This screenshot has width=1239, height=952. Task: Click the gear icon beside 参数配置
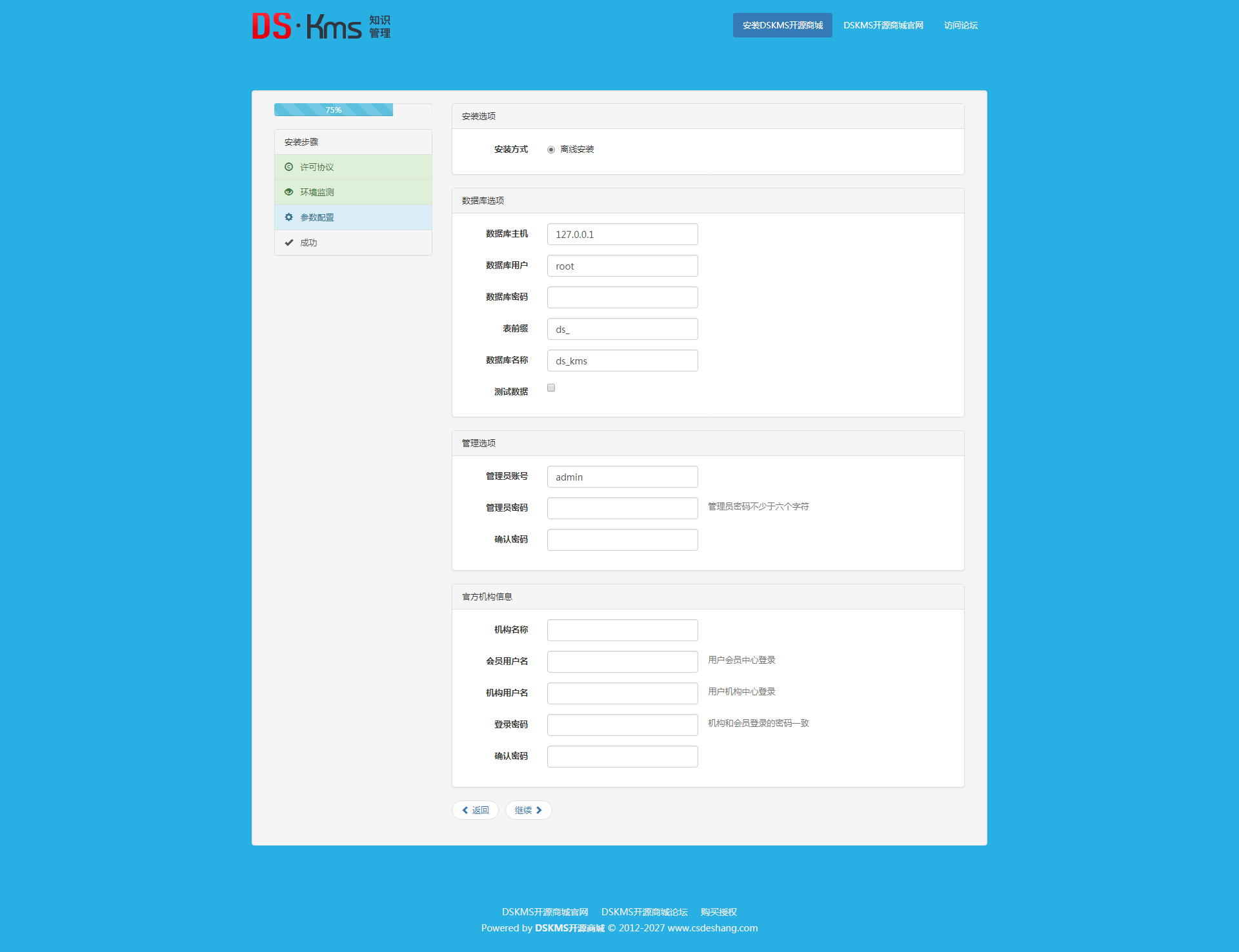289,217
